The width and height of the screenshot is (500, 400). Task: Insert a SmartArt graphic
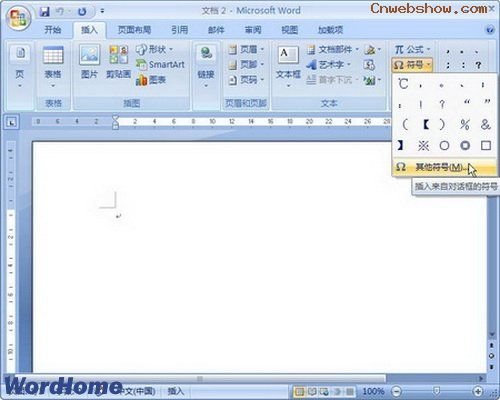160,64
